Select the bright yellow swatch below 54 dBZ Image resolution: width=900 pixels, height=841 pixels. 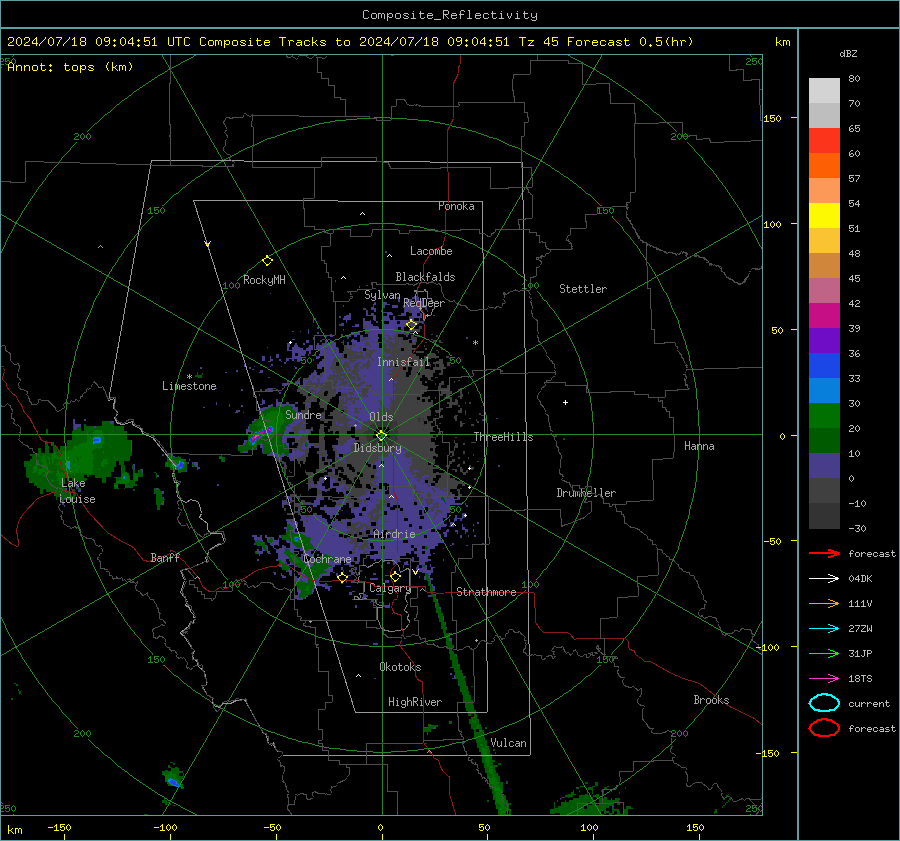click(x=824, y=215)
